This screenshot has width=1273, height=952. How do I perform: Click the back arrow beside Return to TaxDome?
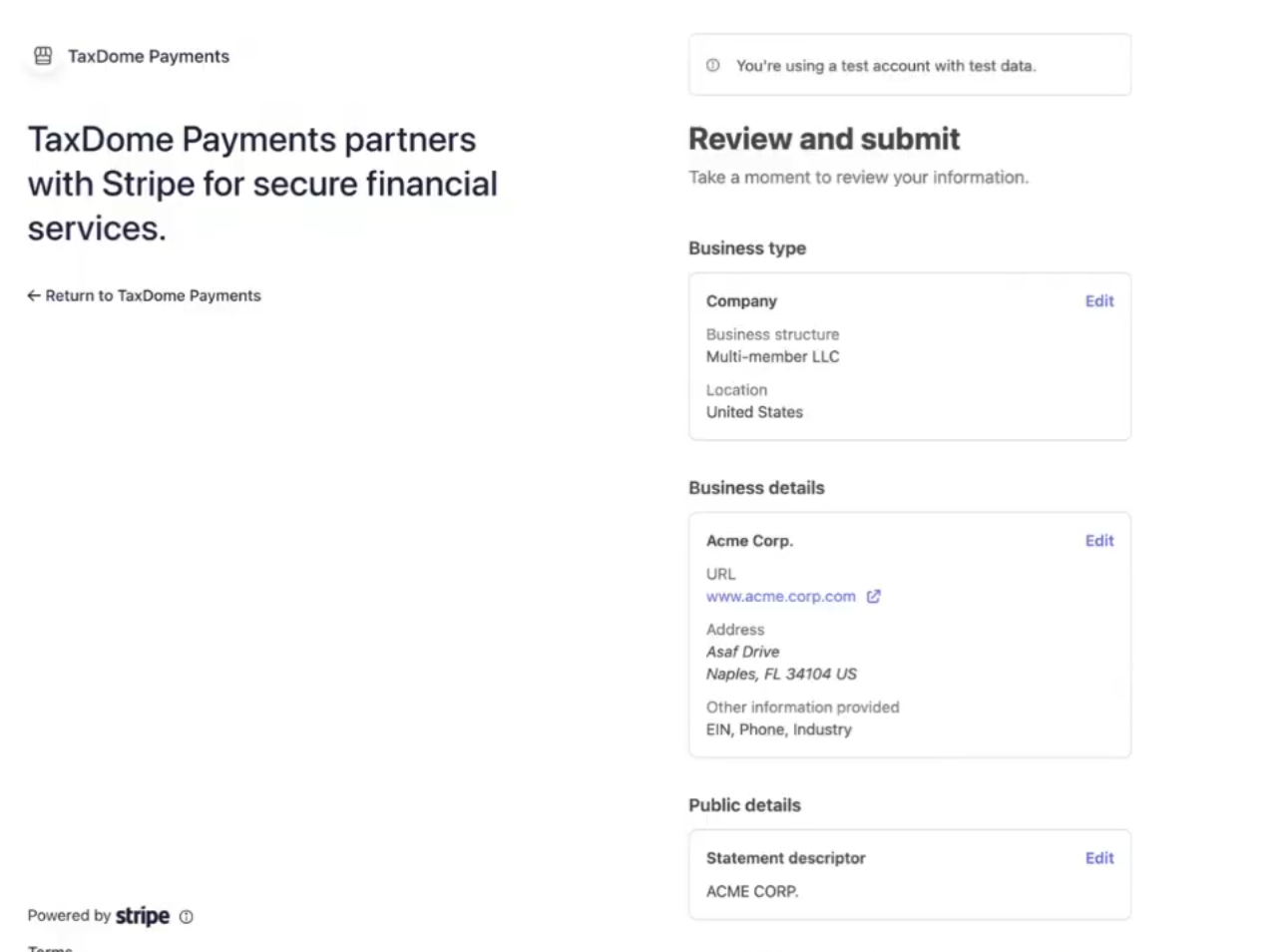click(34, 295)
